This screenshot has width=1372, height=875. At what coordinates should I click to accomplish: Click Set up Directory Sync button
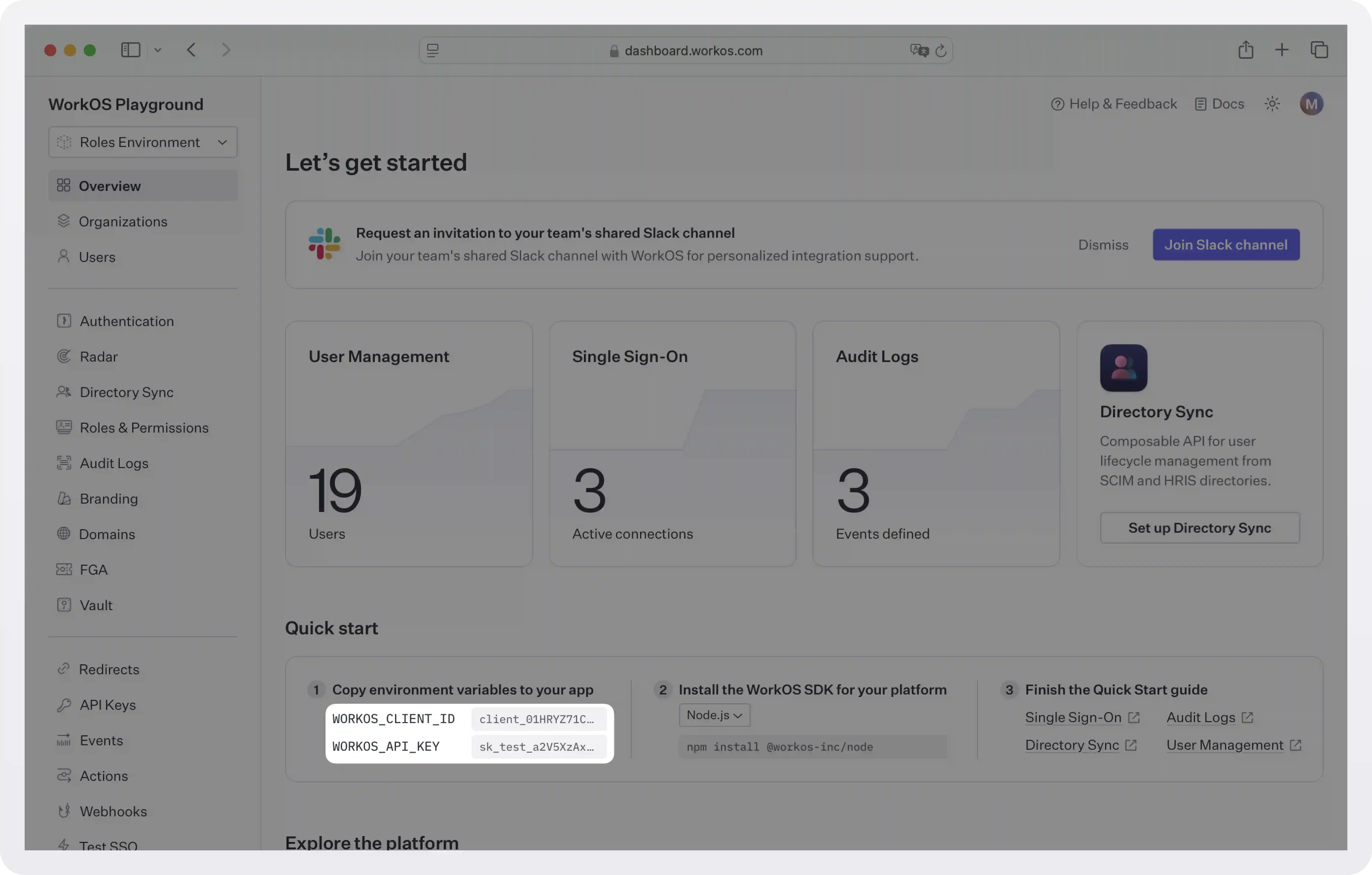1200,528
